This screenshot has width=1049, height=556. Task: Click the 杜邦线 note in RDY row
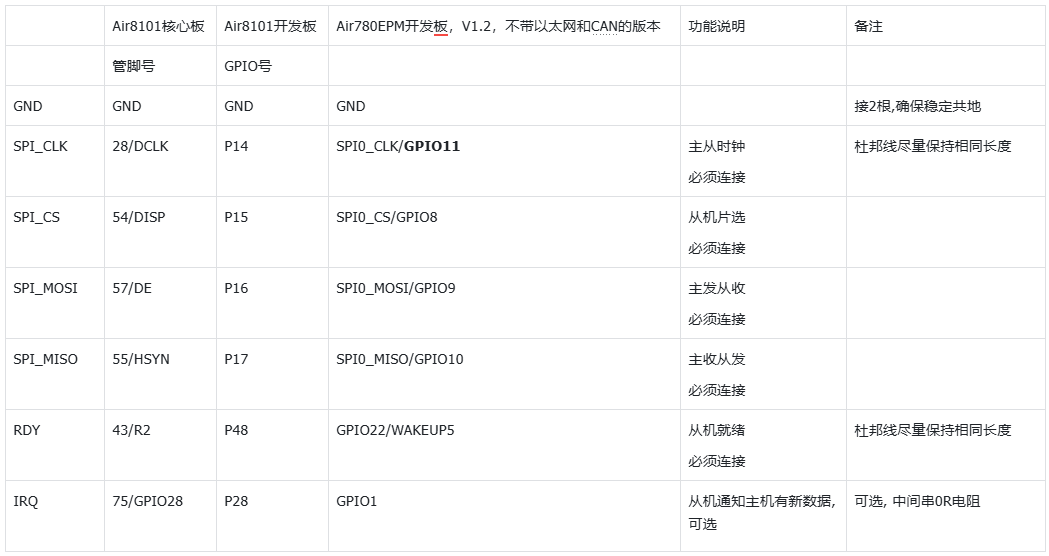pyautogui.click(x=933, y=430)
